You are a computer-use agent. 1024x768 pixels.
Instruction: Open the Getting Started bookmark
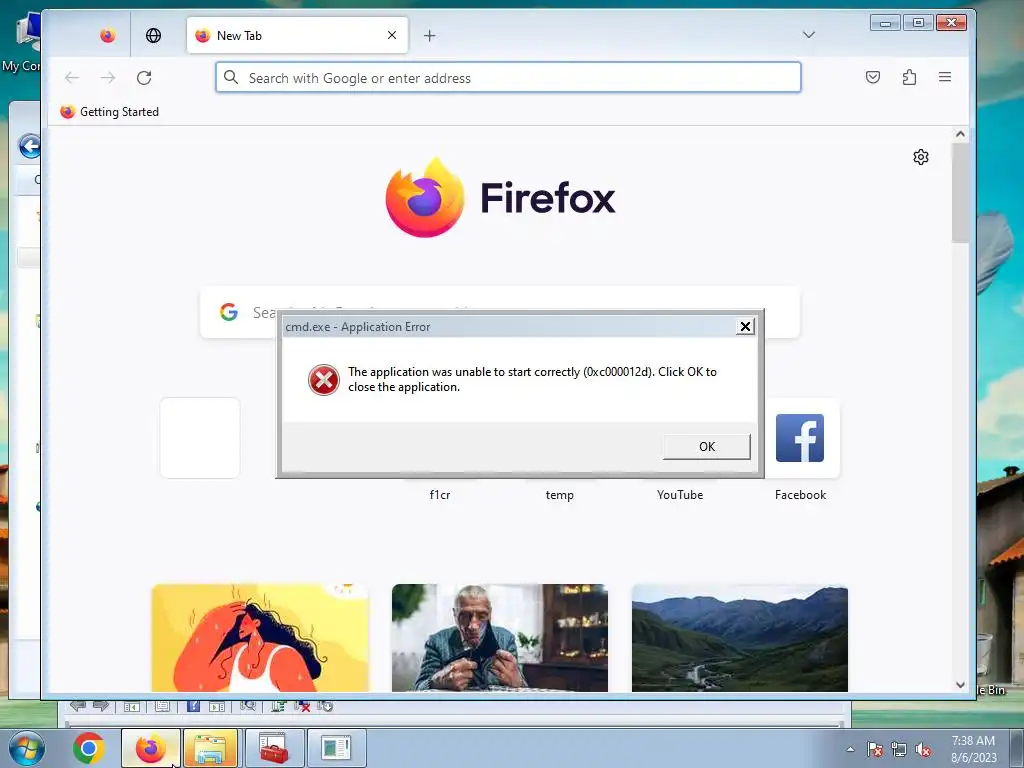110,112
